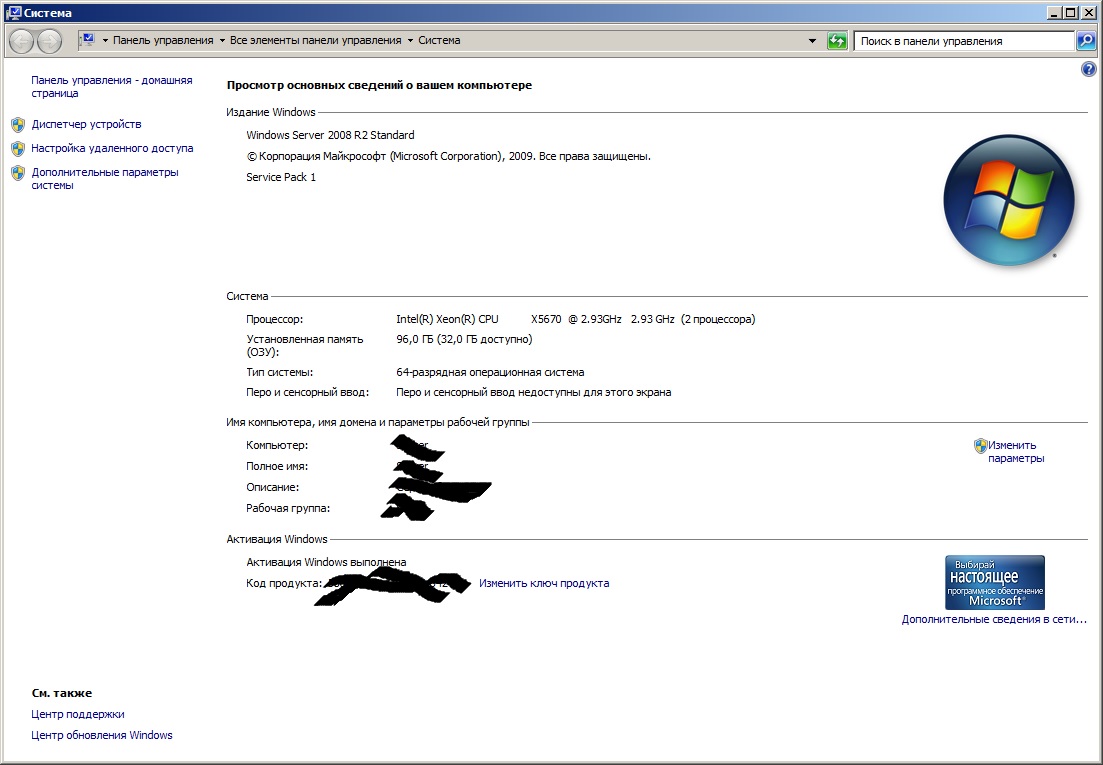Viewport: 1103px width, 765px height.
Task: Expand the Панель управления breadcrumb dropdown arrow
Action: click(x=222, y=41)
